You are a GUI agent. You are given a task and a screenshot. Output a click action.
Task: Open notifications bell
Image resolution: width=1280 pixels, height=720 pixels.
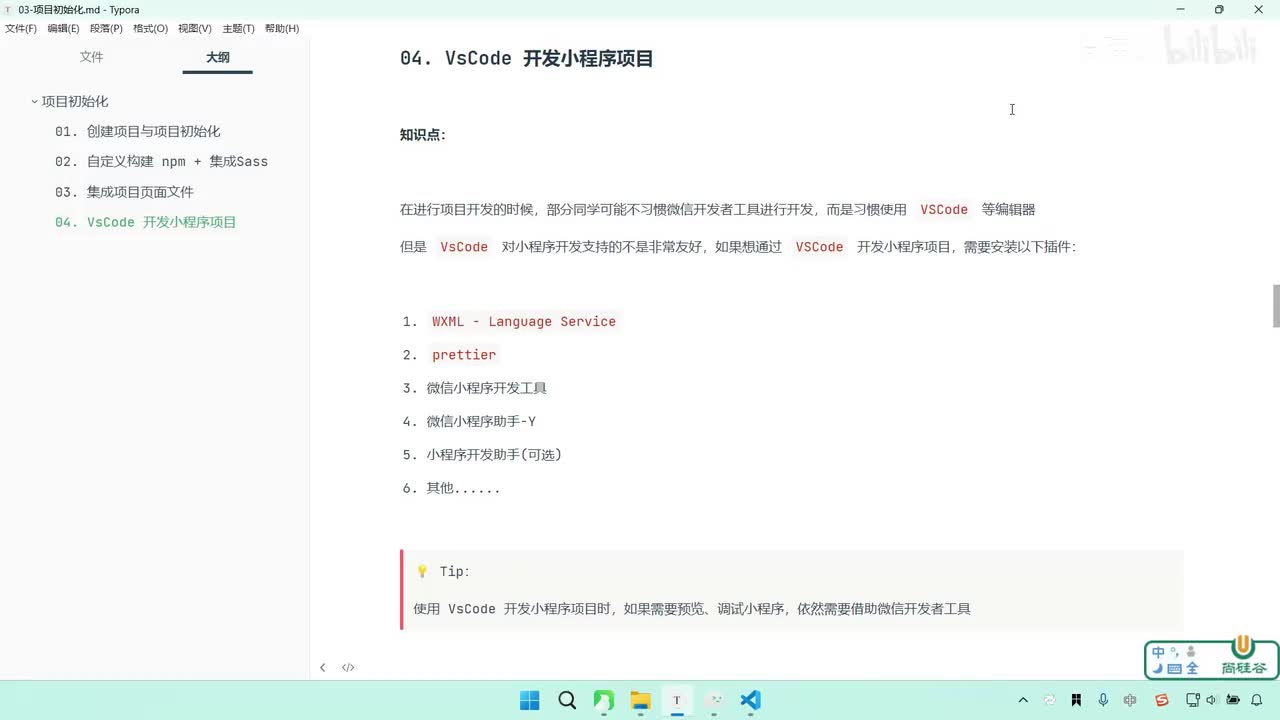point(1257,700)
